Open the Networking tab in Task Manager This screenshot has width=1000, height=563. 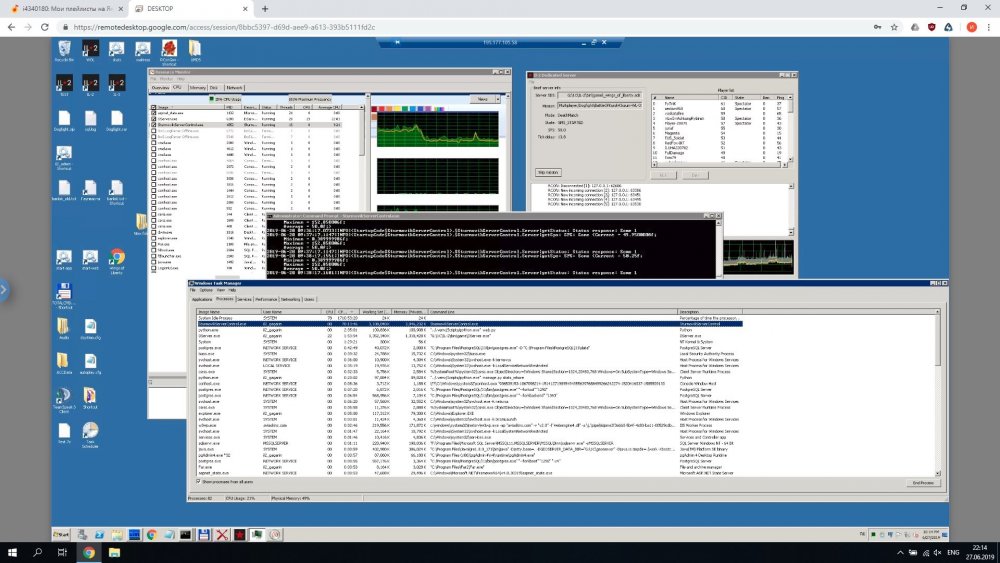coord(290,299)
